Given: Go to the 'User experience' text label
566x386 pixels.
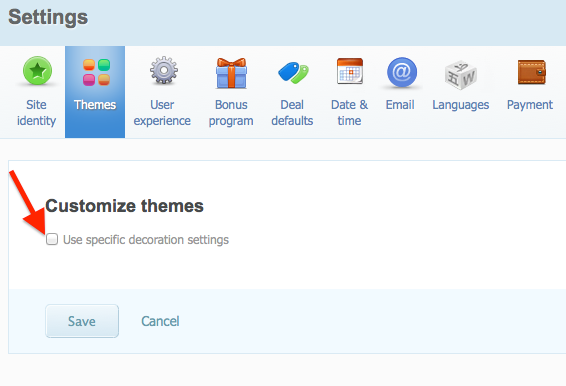Looking at the screenshot, I should [x=162, y=113].
